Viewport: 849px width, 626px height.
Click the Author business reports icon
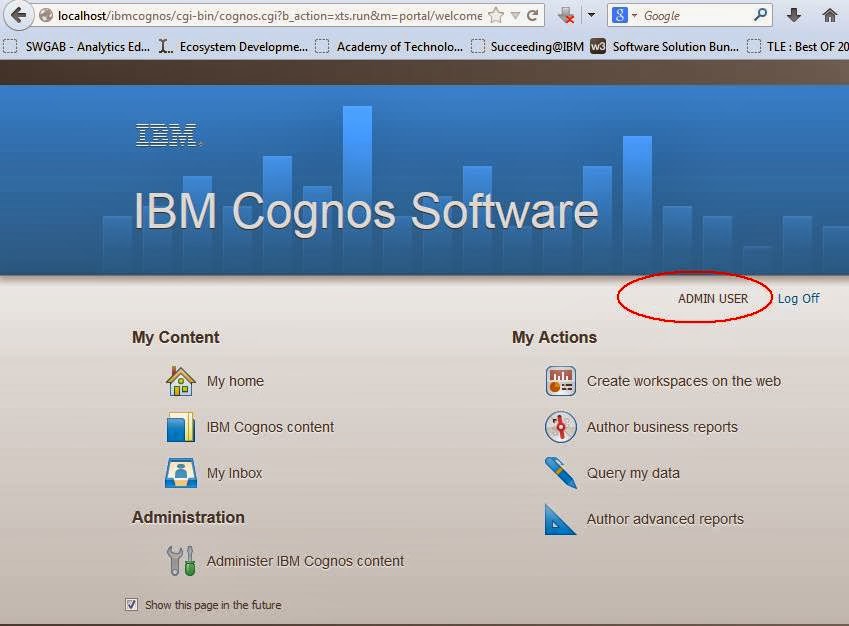560,427
